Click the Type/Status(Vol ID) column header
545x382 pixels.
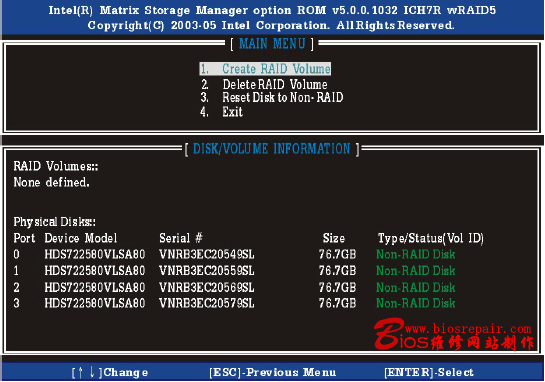(x=431, y=238)
